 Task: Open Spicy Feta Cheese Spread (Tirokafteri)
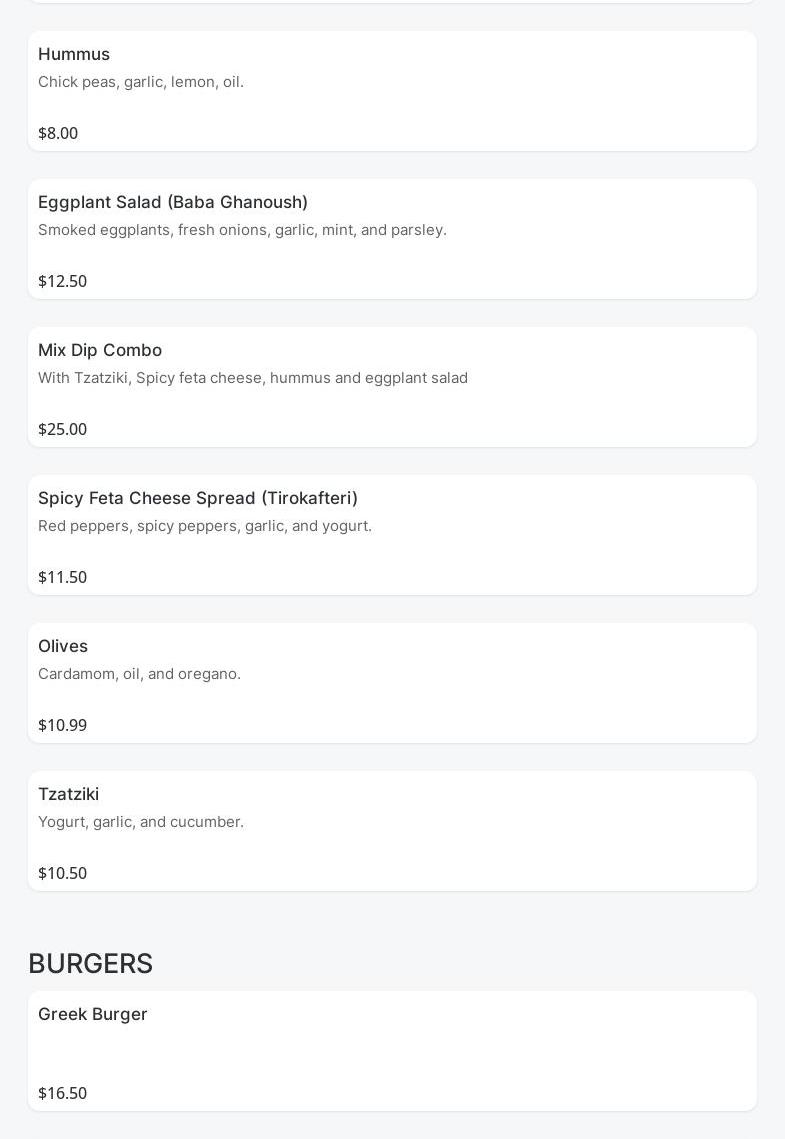point(198,498)
